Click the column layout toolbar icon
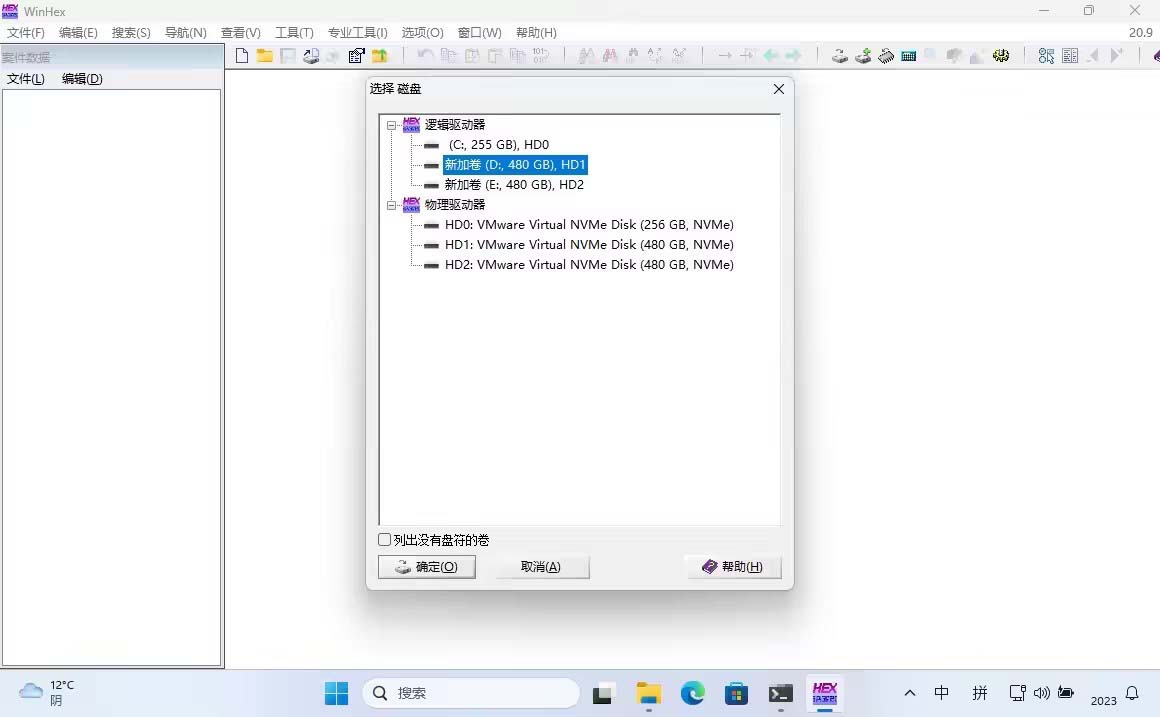This screenshot has width=1160, height=717. coord(1070,55)
